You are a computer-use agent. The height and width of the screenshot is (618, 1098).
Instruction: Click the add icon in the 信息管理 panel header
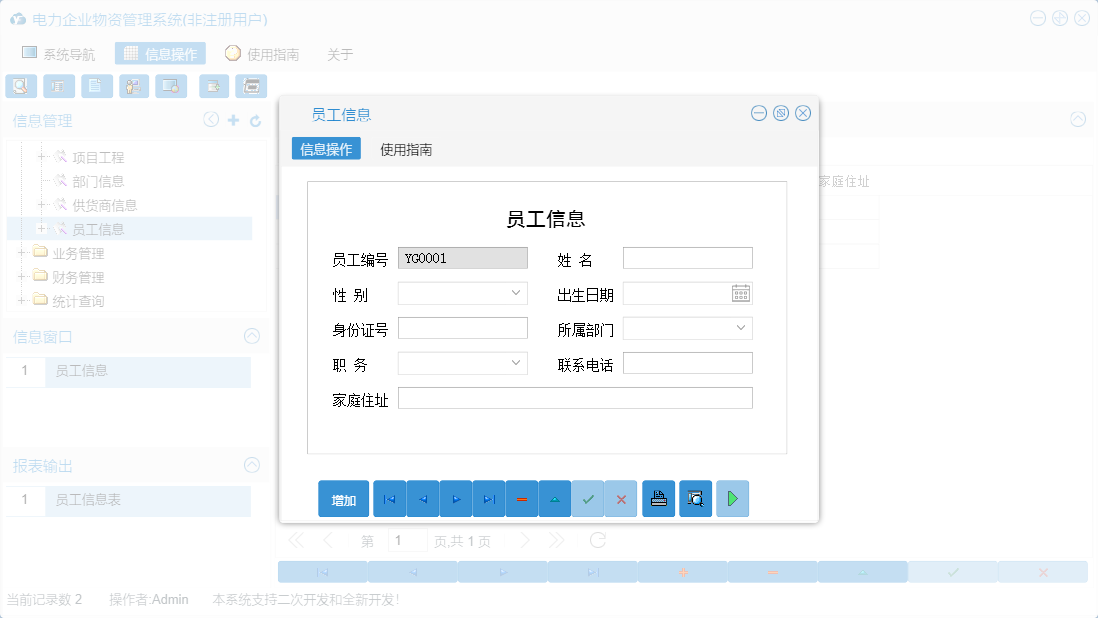click(232, 119)
